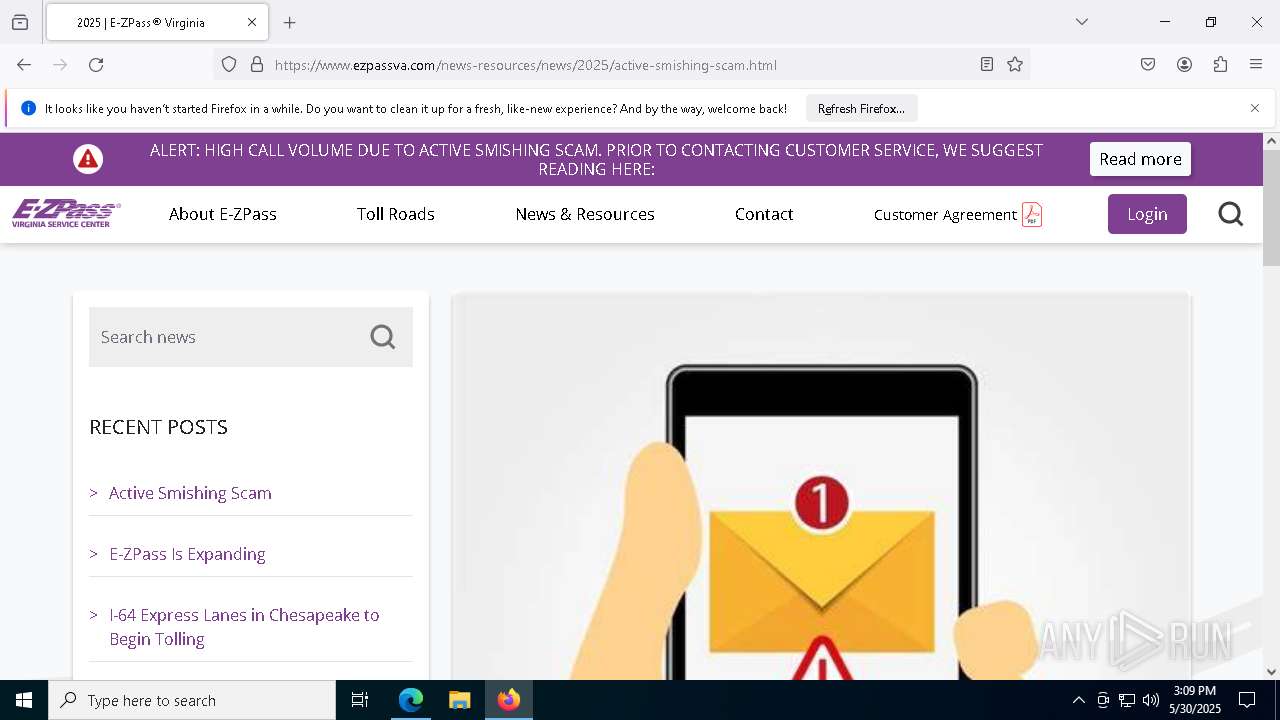Close the E-ZPass Virginia tab

252,22
